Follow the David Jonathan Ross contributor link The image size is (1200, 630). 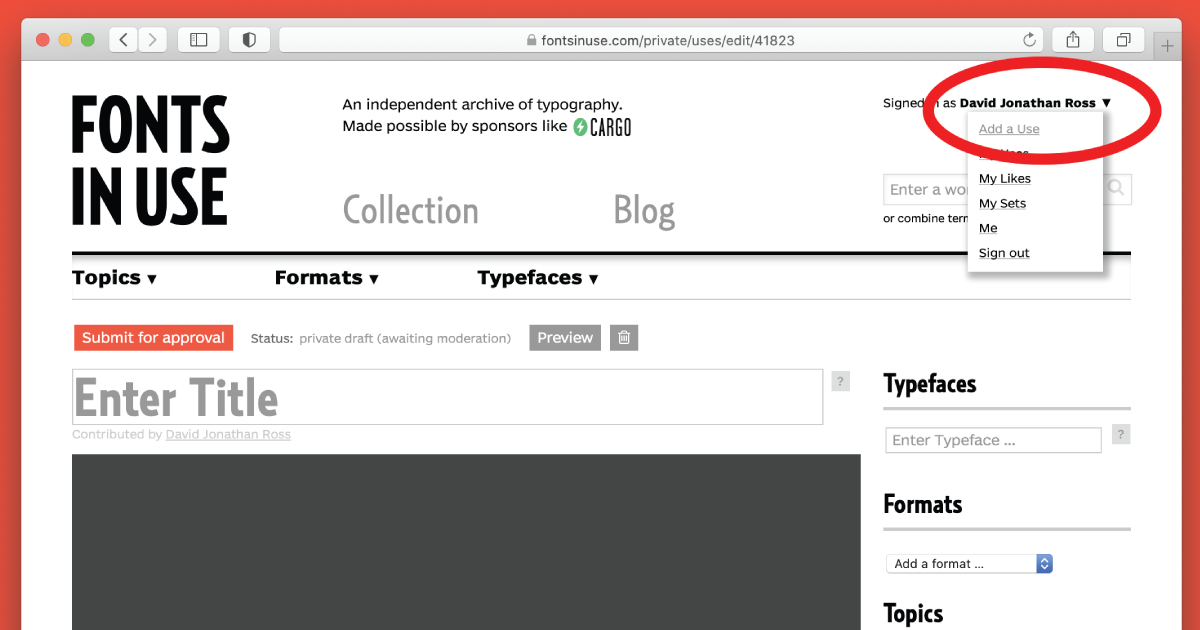(228, 435)
